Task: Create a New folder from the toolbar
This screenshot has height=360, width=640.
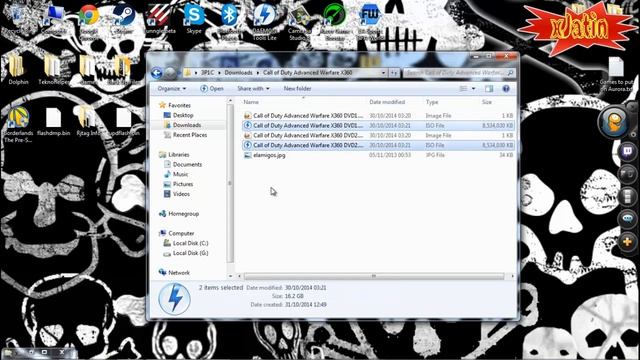Action: tap(297, 89)
